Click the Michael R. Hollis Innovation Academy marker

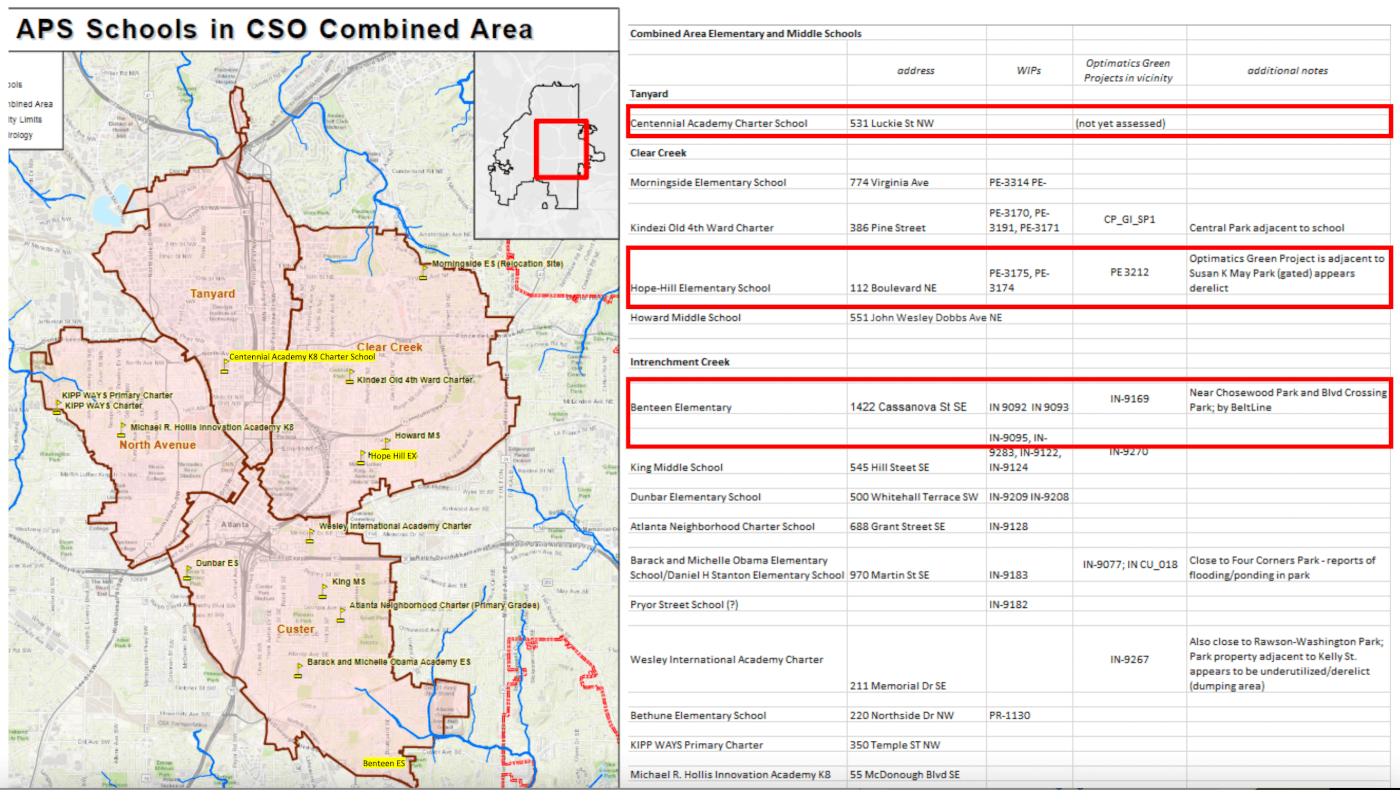122,432
